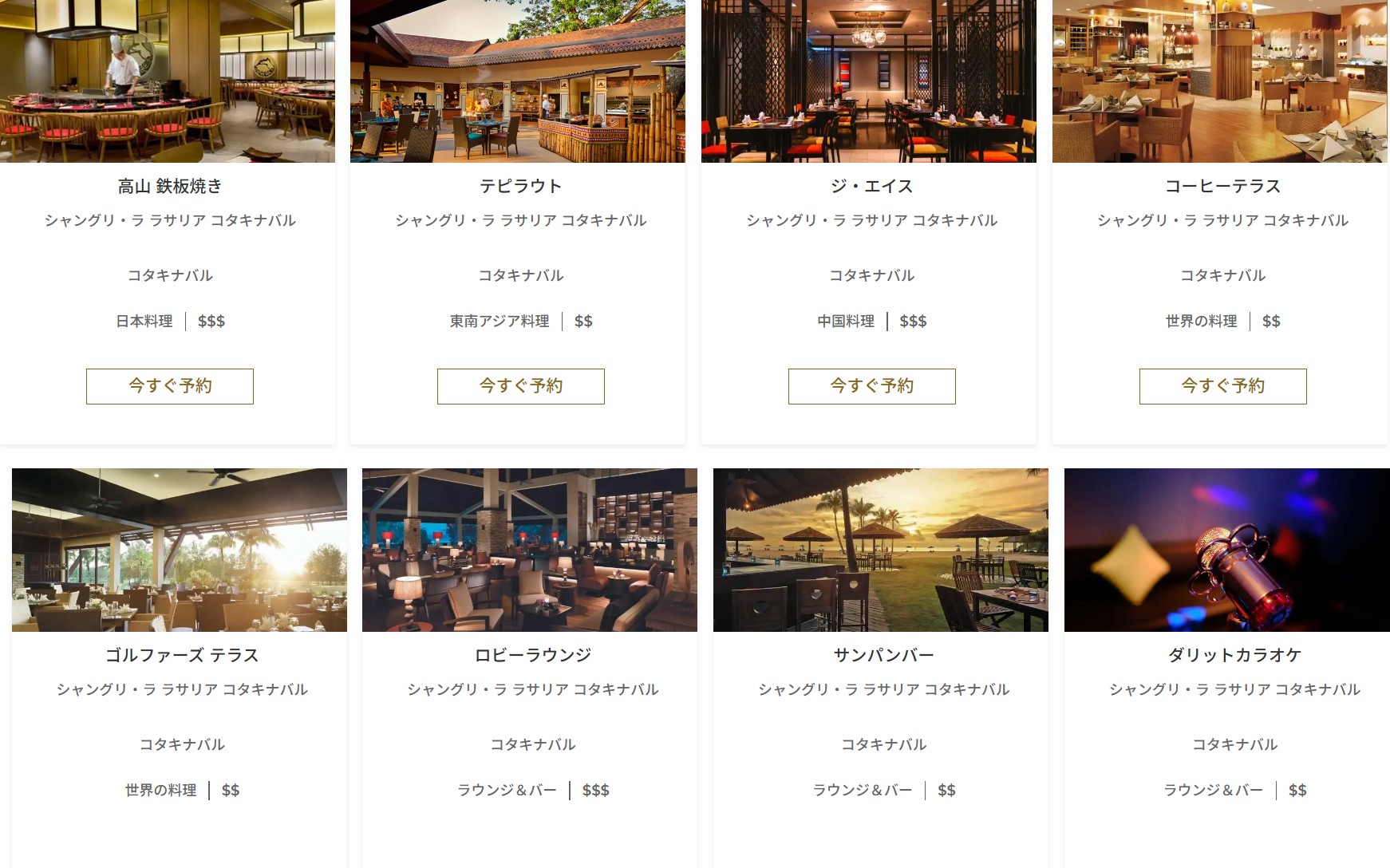Image resolution: width=1390 pixels, height=868 pixels.
Task: Click the サンパンバー name heading
Action: [x=884, y=656]
